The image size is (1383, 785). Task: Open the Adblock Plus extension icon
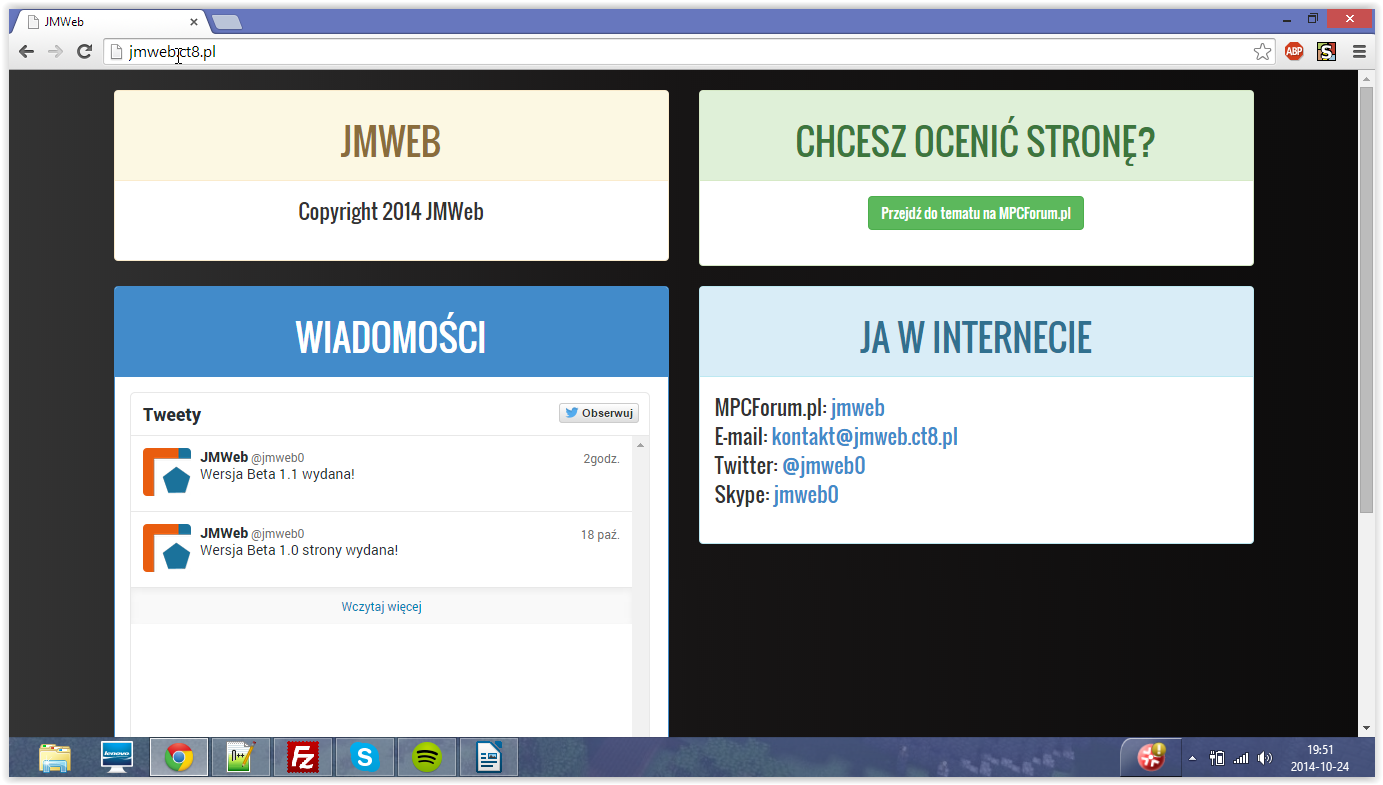[1294, 52]
